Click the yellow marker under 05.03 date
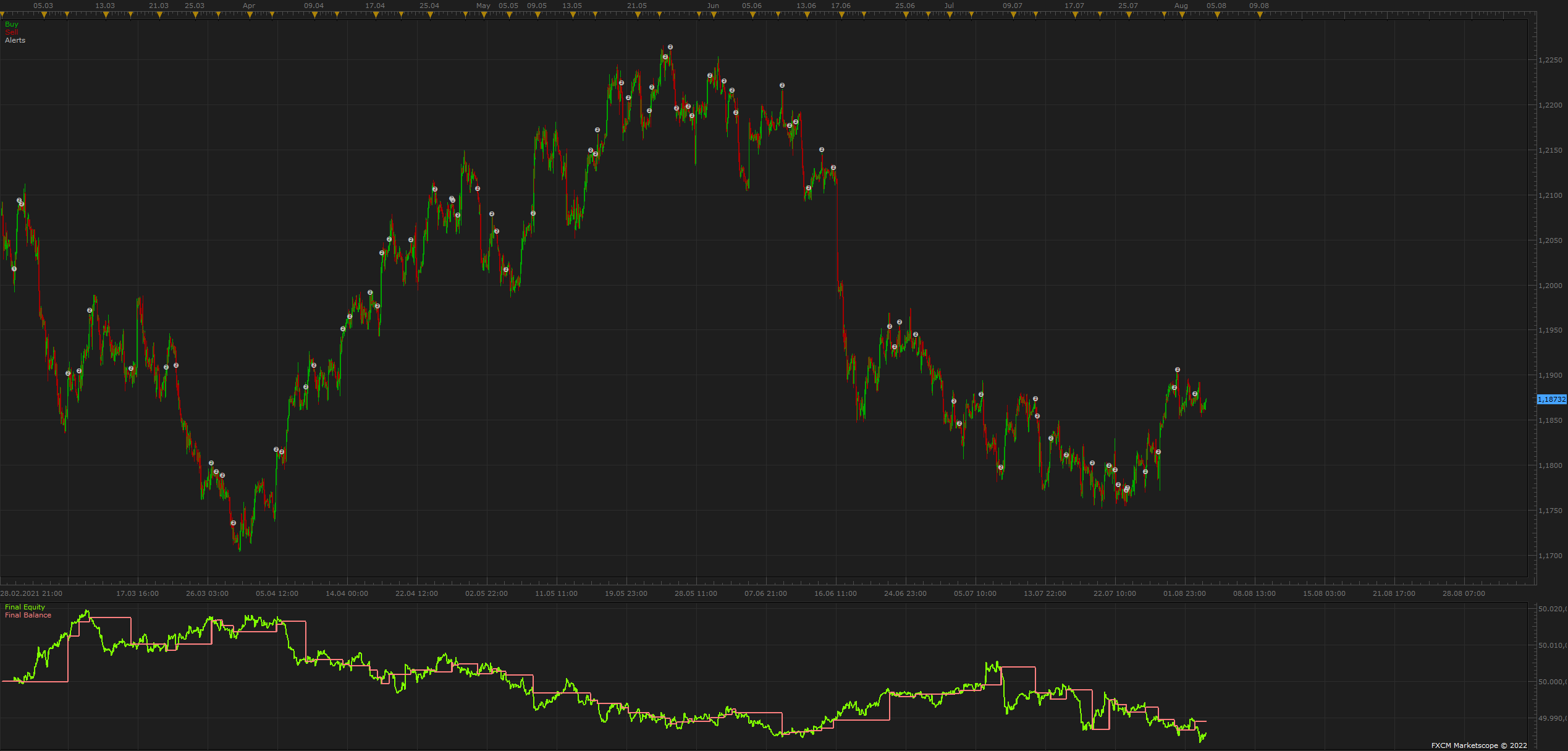 44,15
